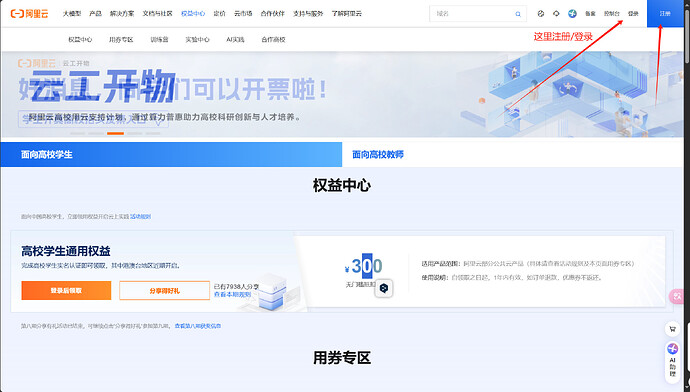Select the active orange banner carousel indicator
690x392 pixels.
[x=115, y=133]
